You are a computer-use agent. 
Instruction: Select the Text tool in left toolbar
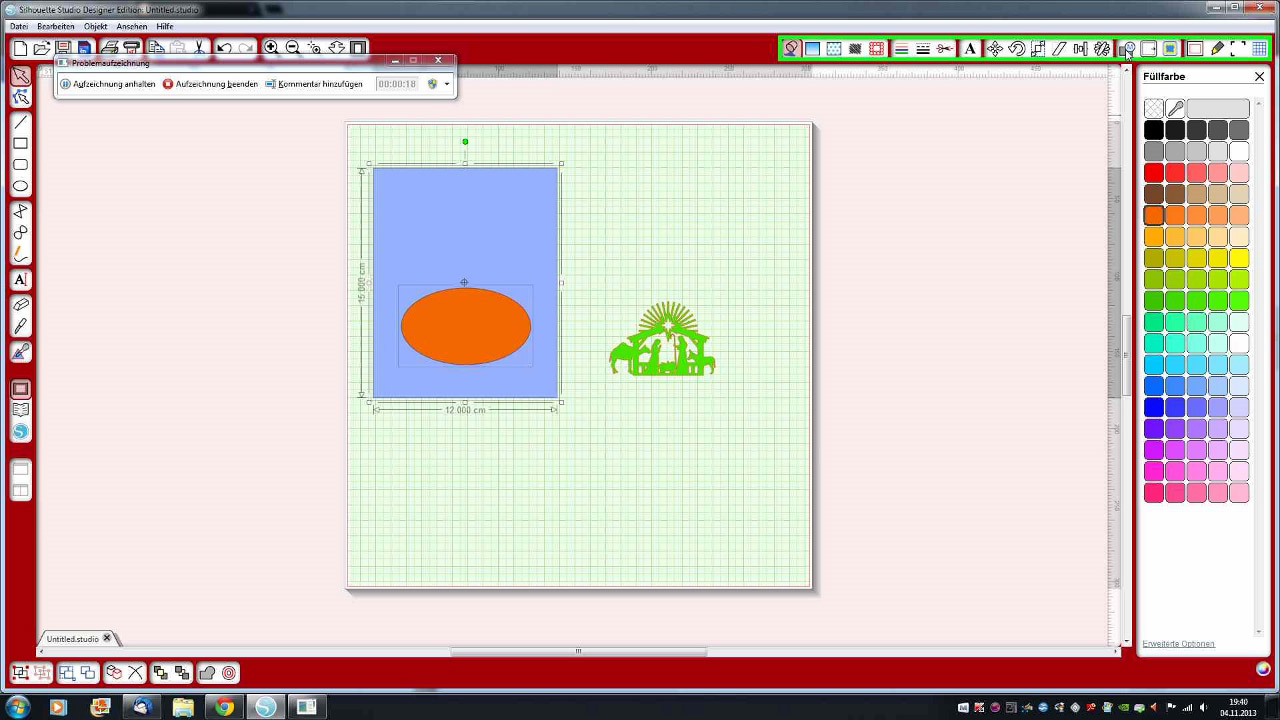pos(20,280)
